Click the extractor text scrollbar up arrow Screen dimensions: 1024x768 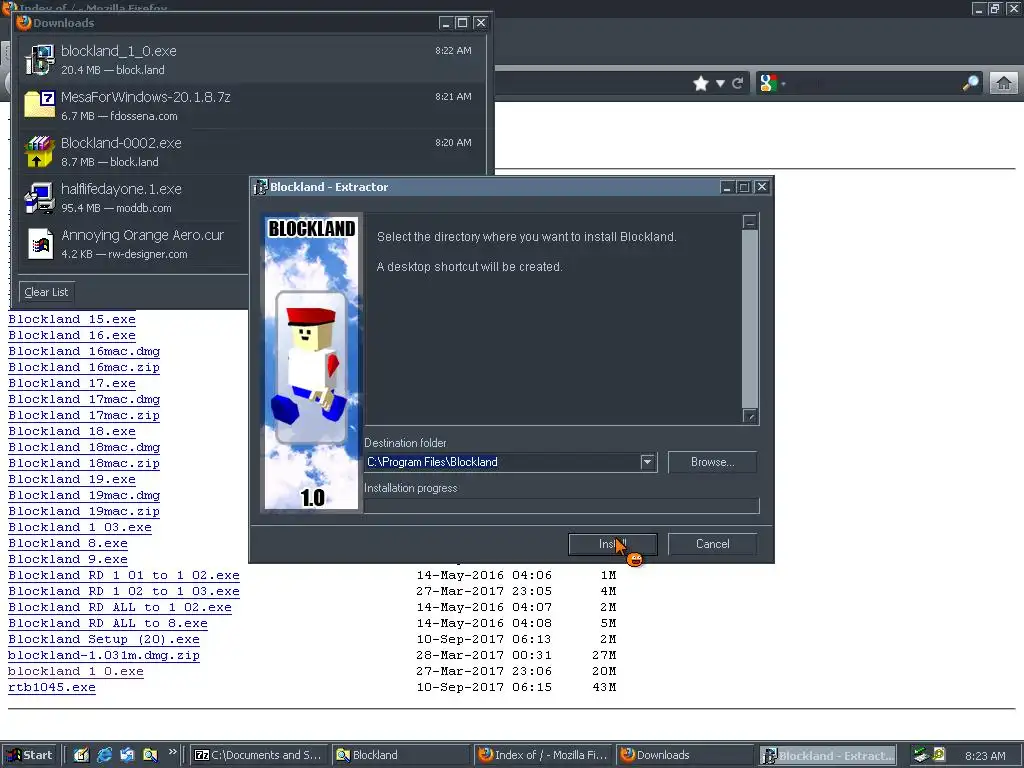click(x=750, y=222)
